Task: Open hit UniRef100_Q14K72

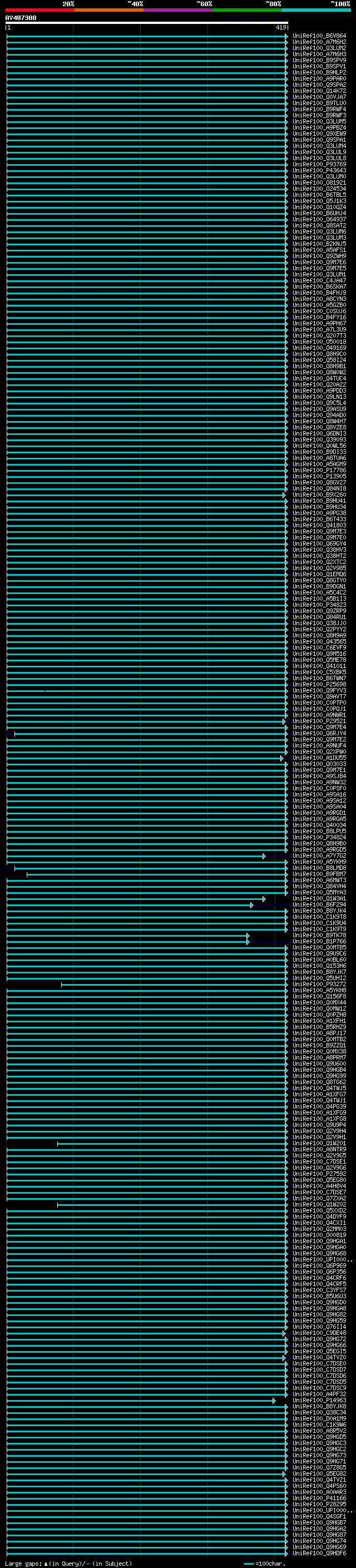Action: [319, 91]
